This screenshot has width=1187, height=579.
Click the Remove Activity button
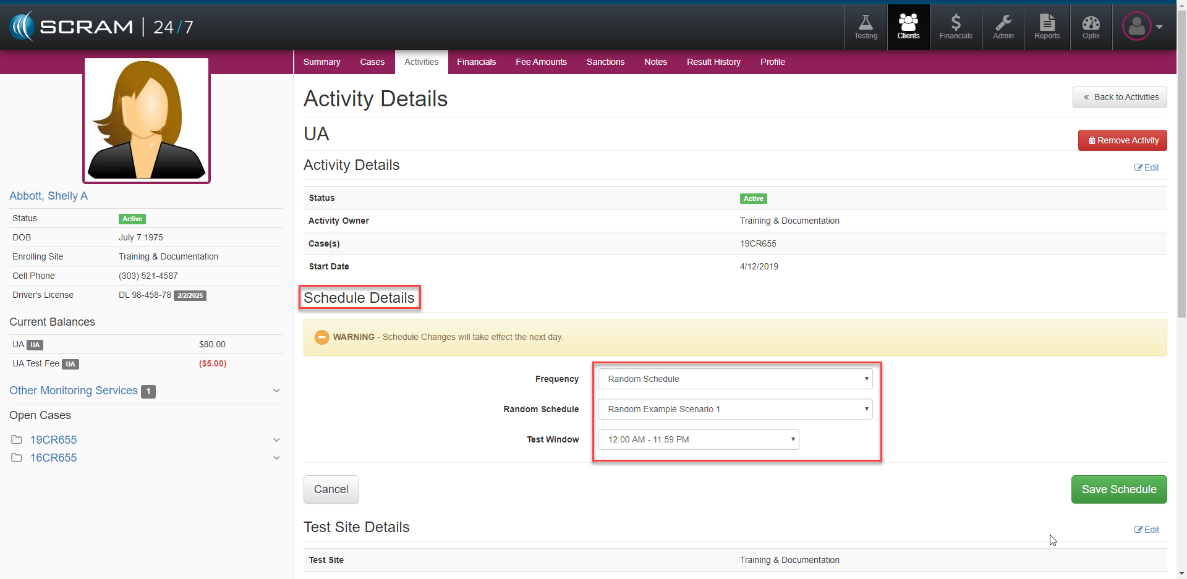[x=1122, y=141]
